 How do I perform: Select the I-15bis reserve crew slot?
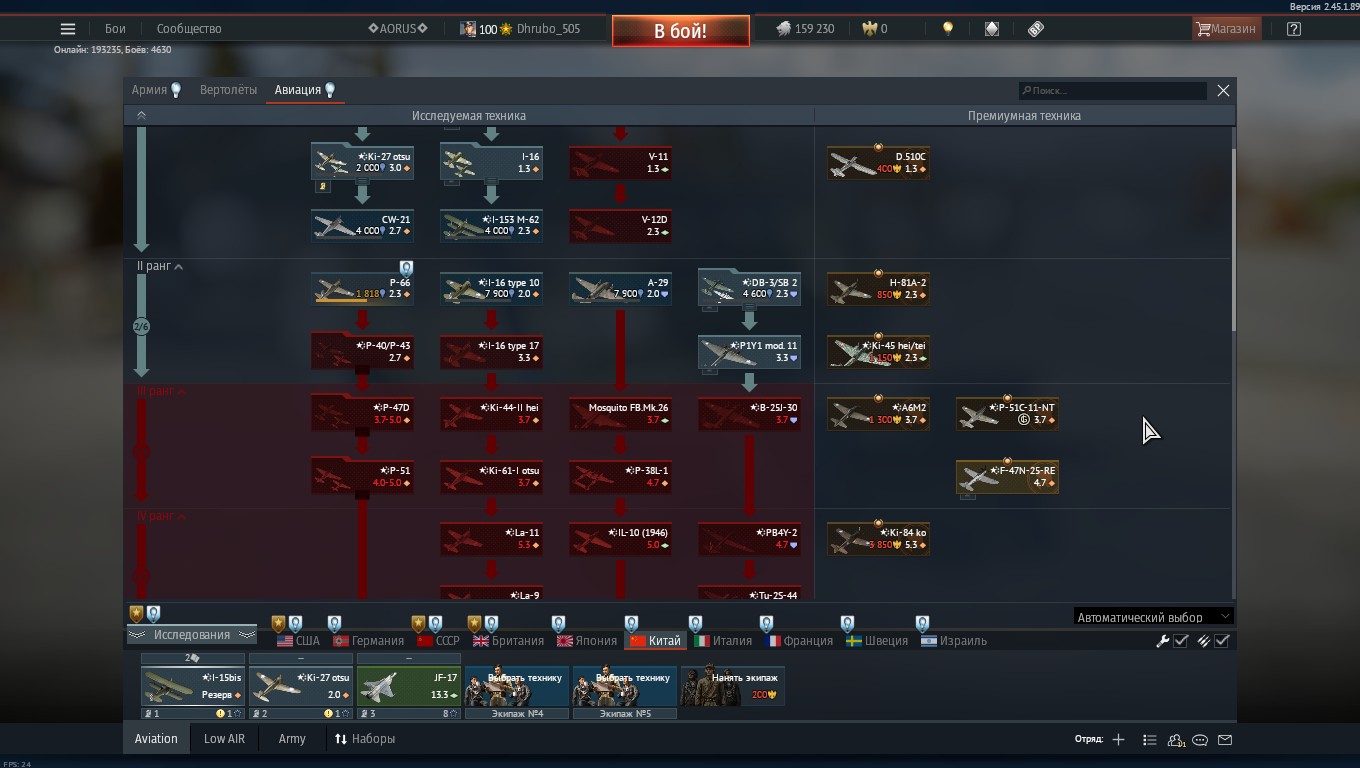tap(193, 687)
